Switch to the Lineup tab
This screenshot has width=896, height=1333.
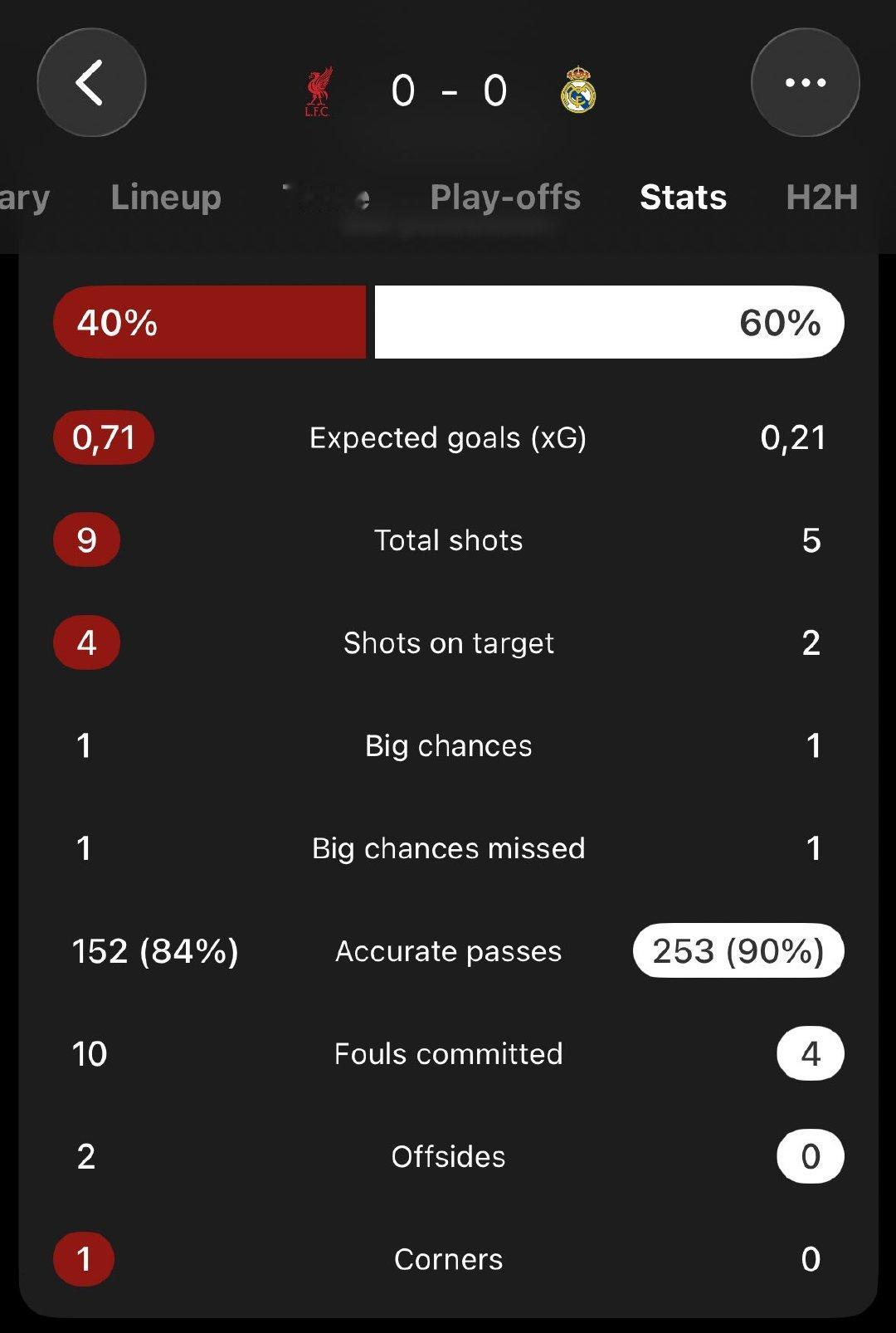[x=166, y=198]
